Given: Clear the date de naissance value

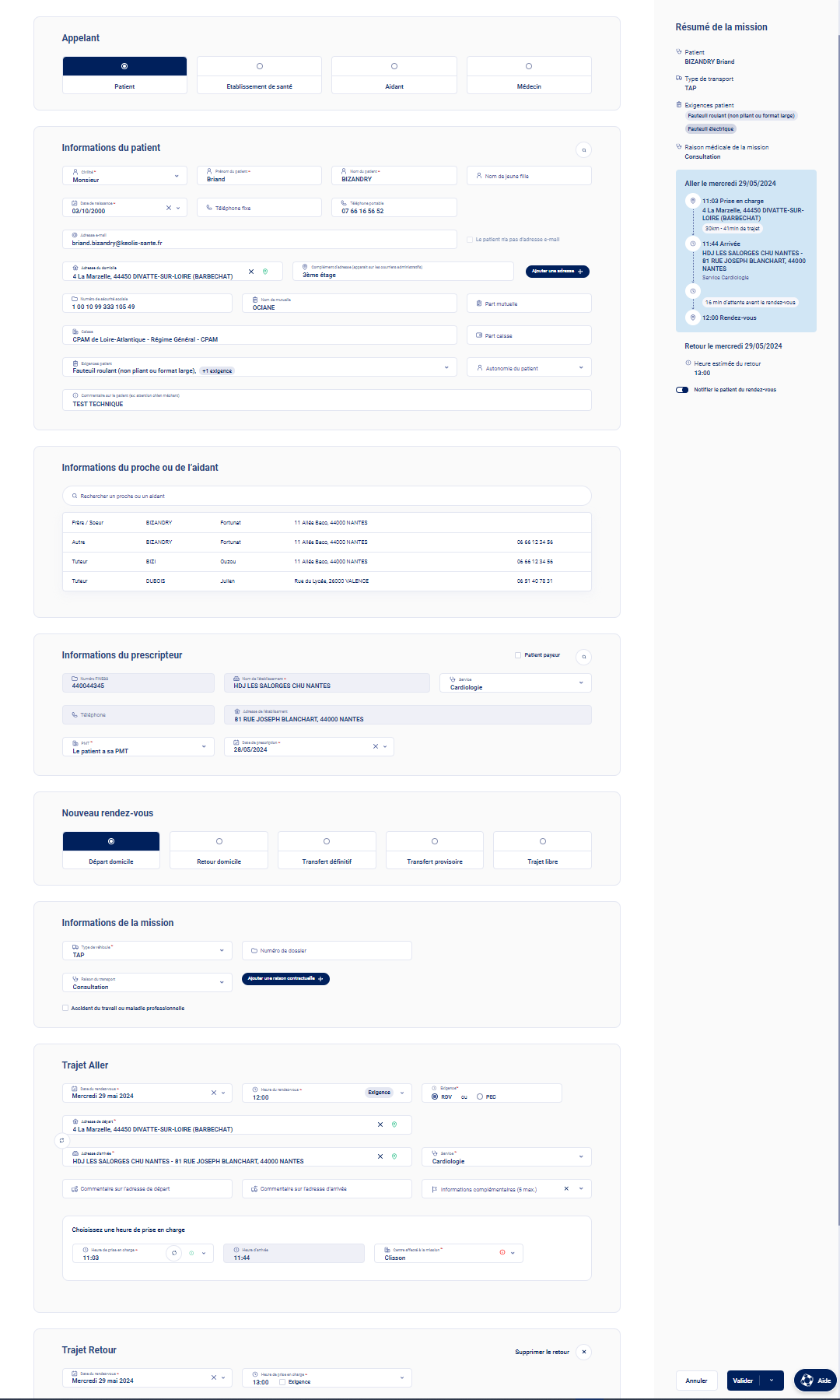Looking at the screenshot, I should tap(169, 208).
